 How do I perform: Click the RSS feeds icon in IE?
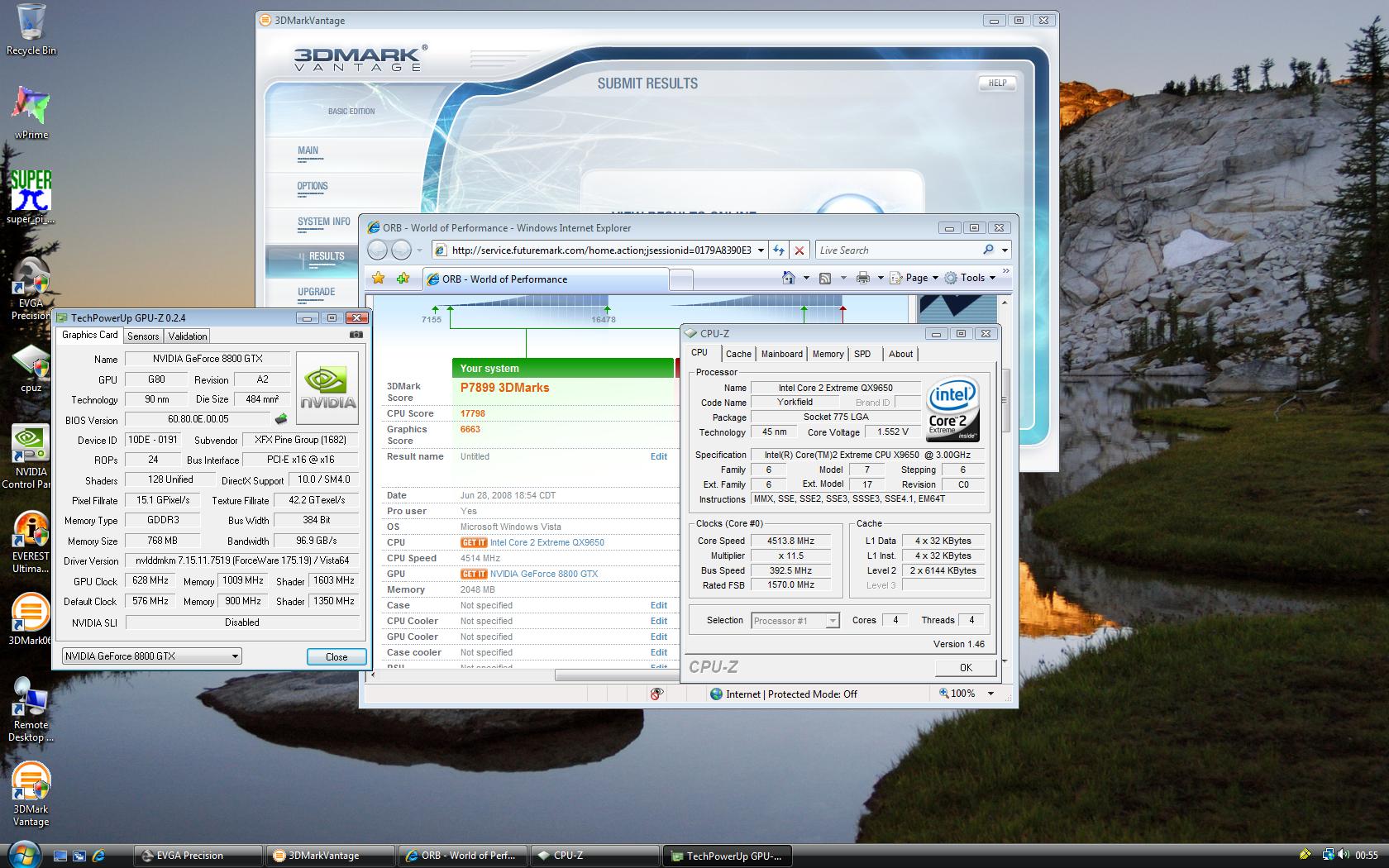click(824, 278)
